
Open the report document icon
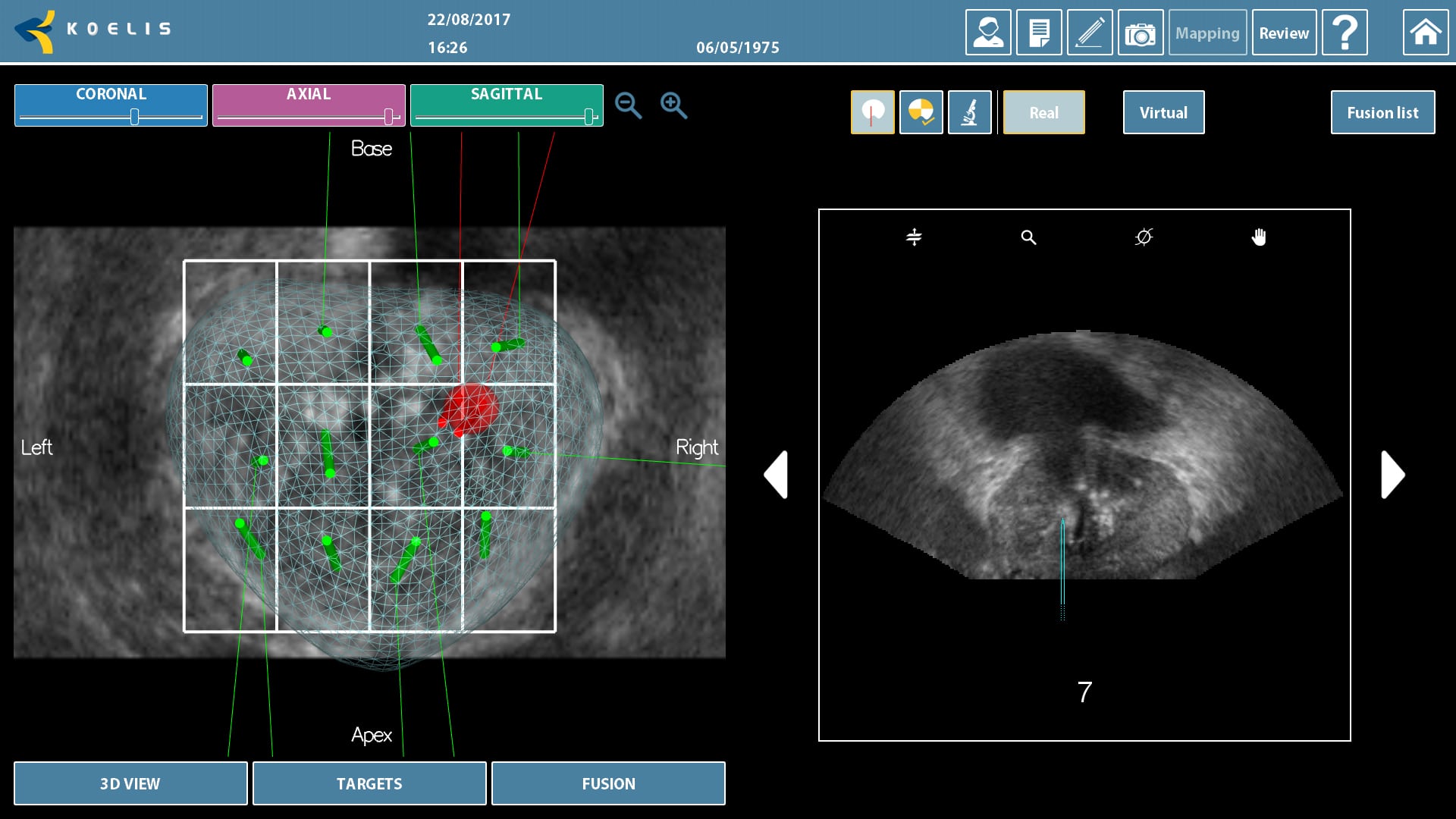pyautogui.click(x=1038, y=33)
